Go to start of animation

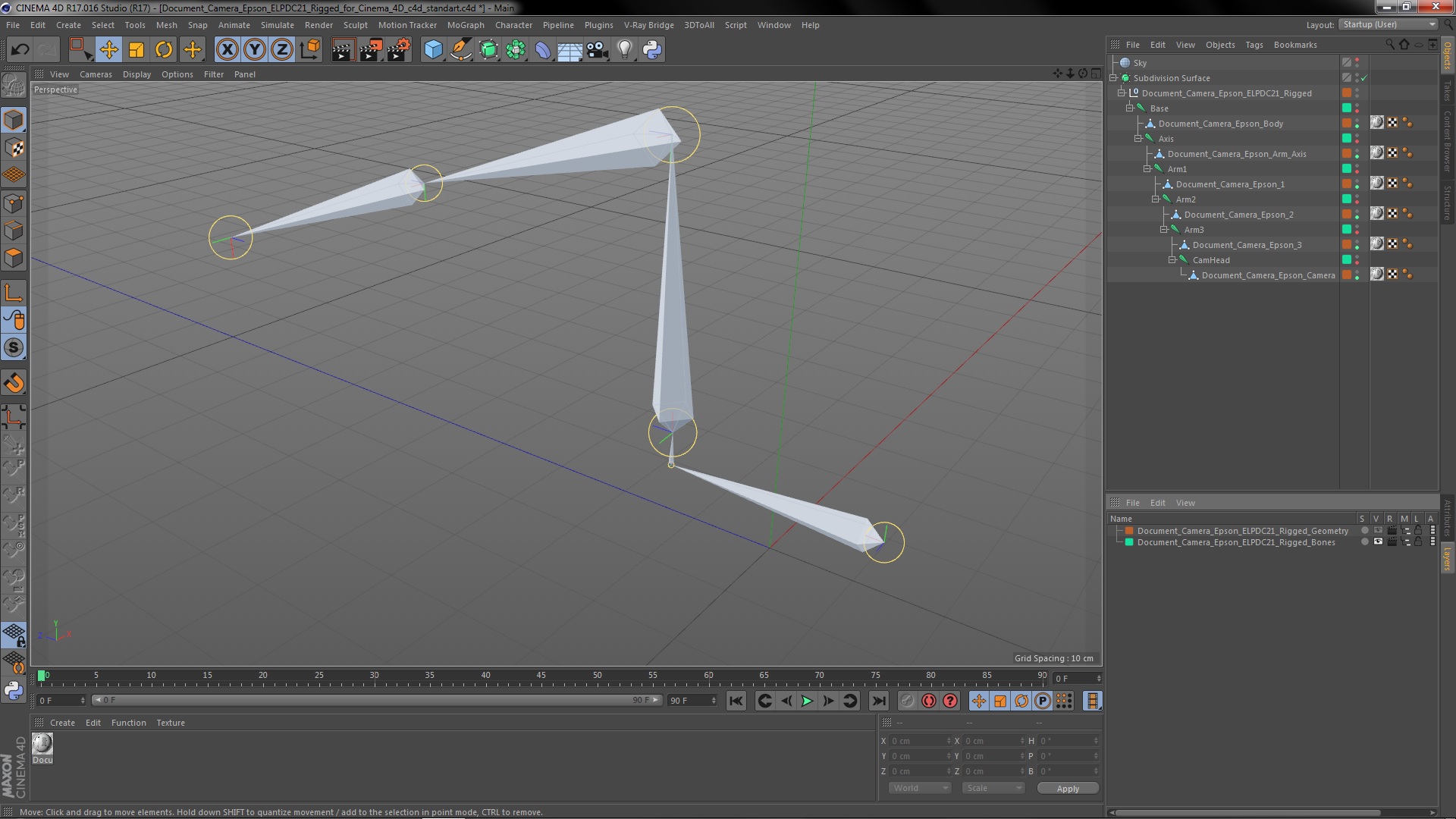coord(736,701)
